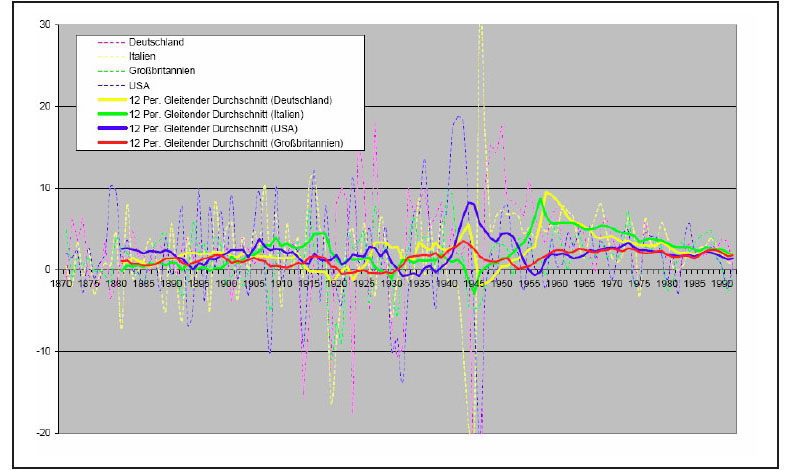Viewport: 791px width, 470px height.
Task: Click the y-axis value -10
Action: 44,351
